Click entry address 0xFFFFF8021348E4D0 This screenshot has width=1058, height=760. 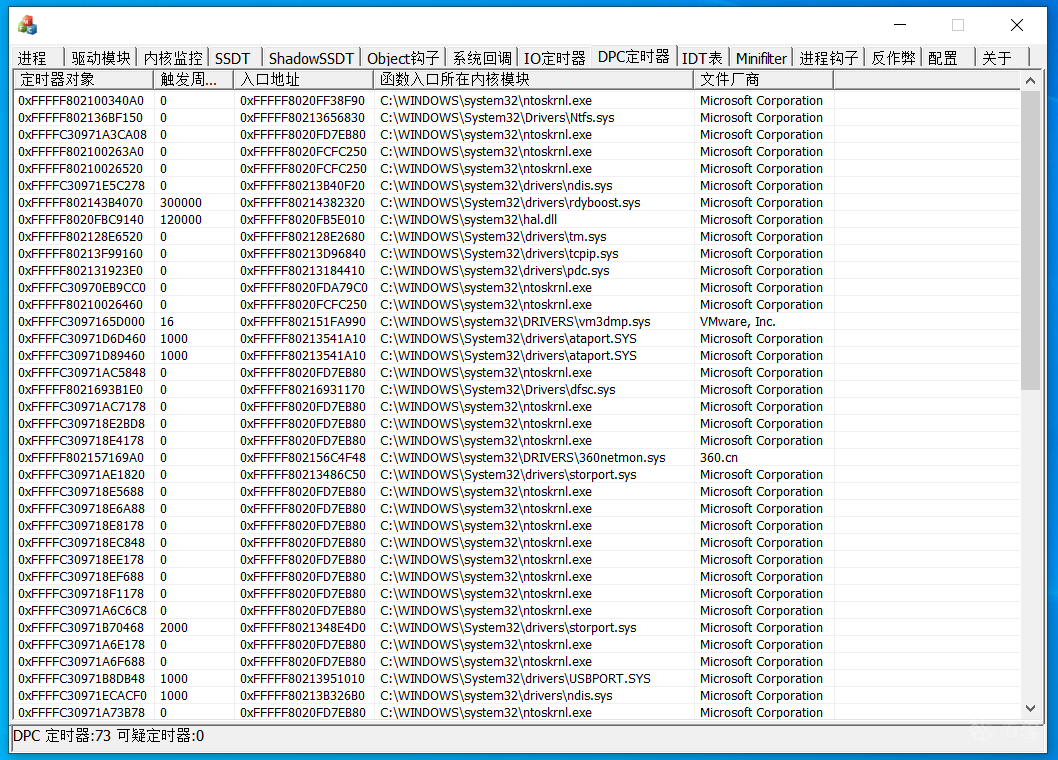[303, 628]
